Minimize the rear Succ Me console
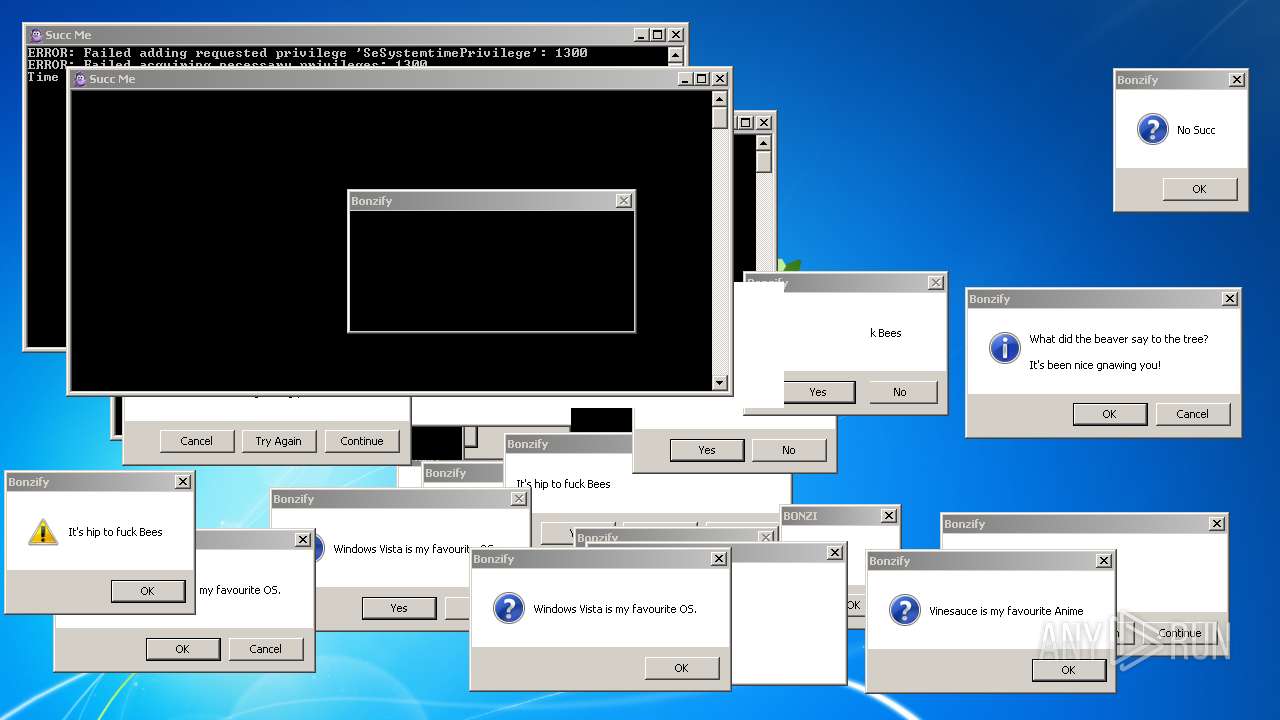Screen dimensions: 1280x720 [x=641, y=35]
